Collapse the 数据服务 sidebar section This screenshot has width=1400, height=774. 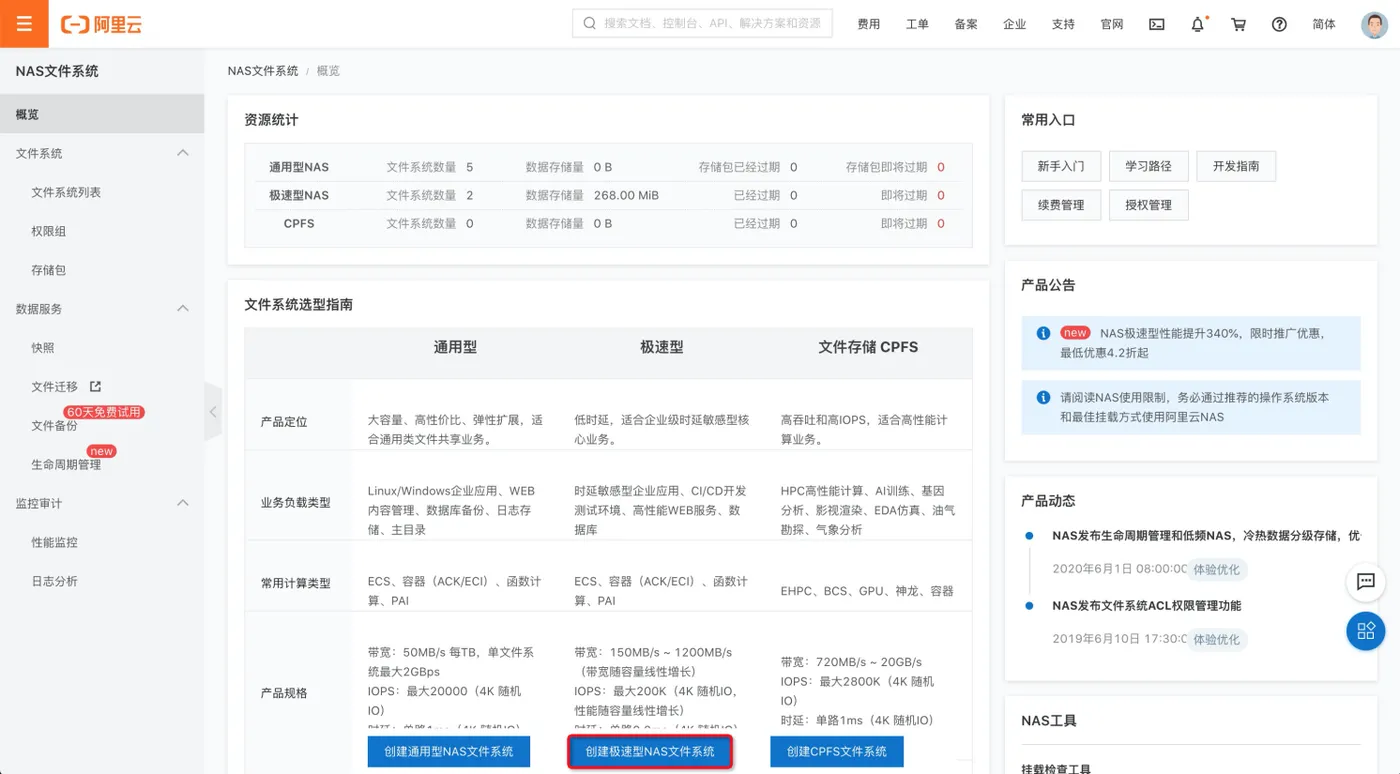pyautogui.click(x=183, y=309)
